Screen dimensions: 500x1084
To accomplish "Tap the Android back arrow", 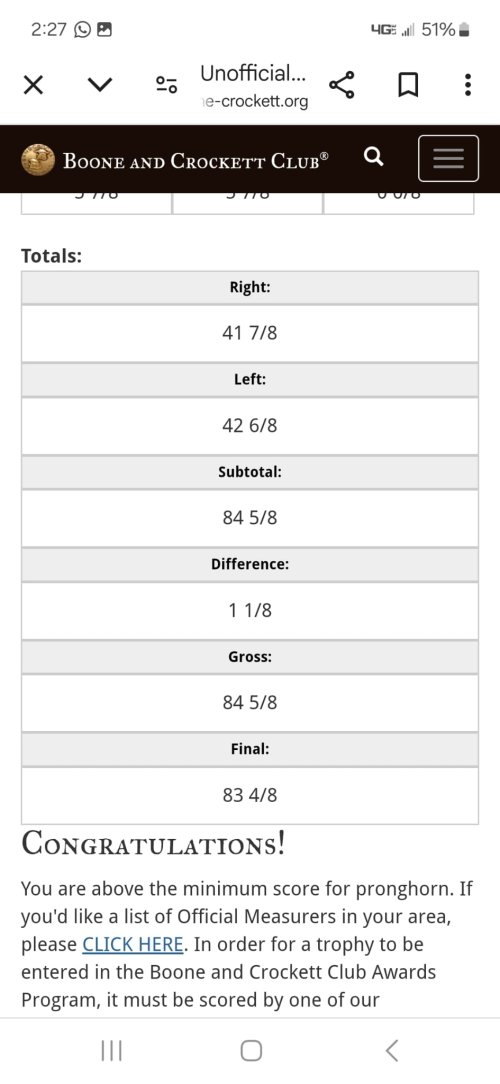I will [x=391, y=1051].
